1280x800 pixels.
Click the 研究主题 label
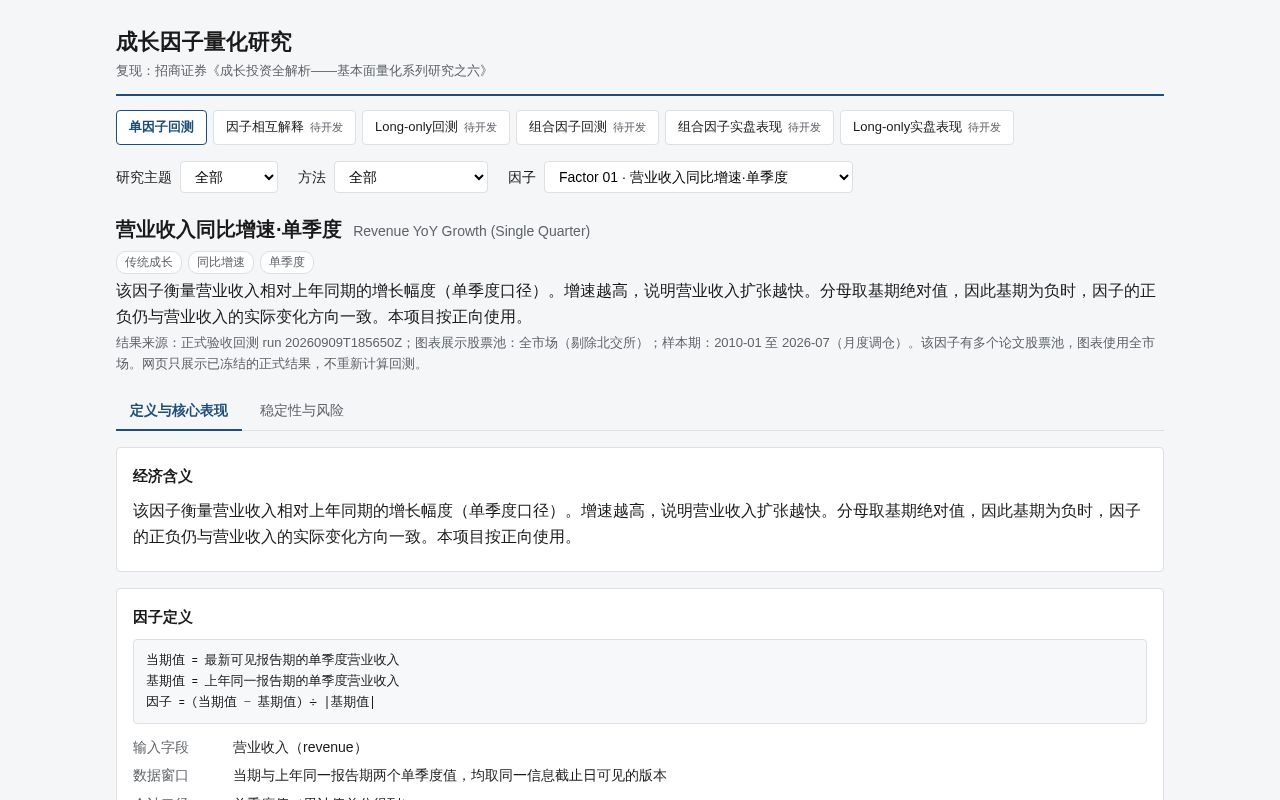coord(144,177)
